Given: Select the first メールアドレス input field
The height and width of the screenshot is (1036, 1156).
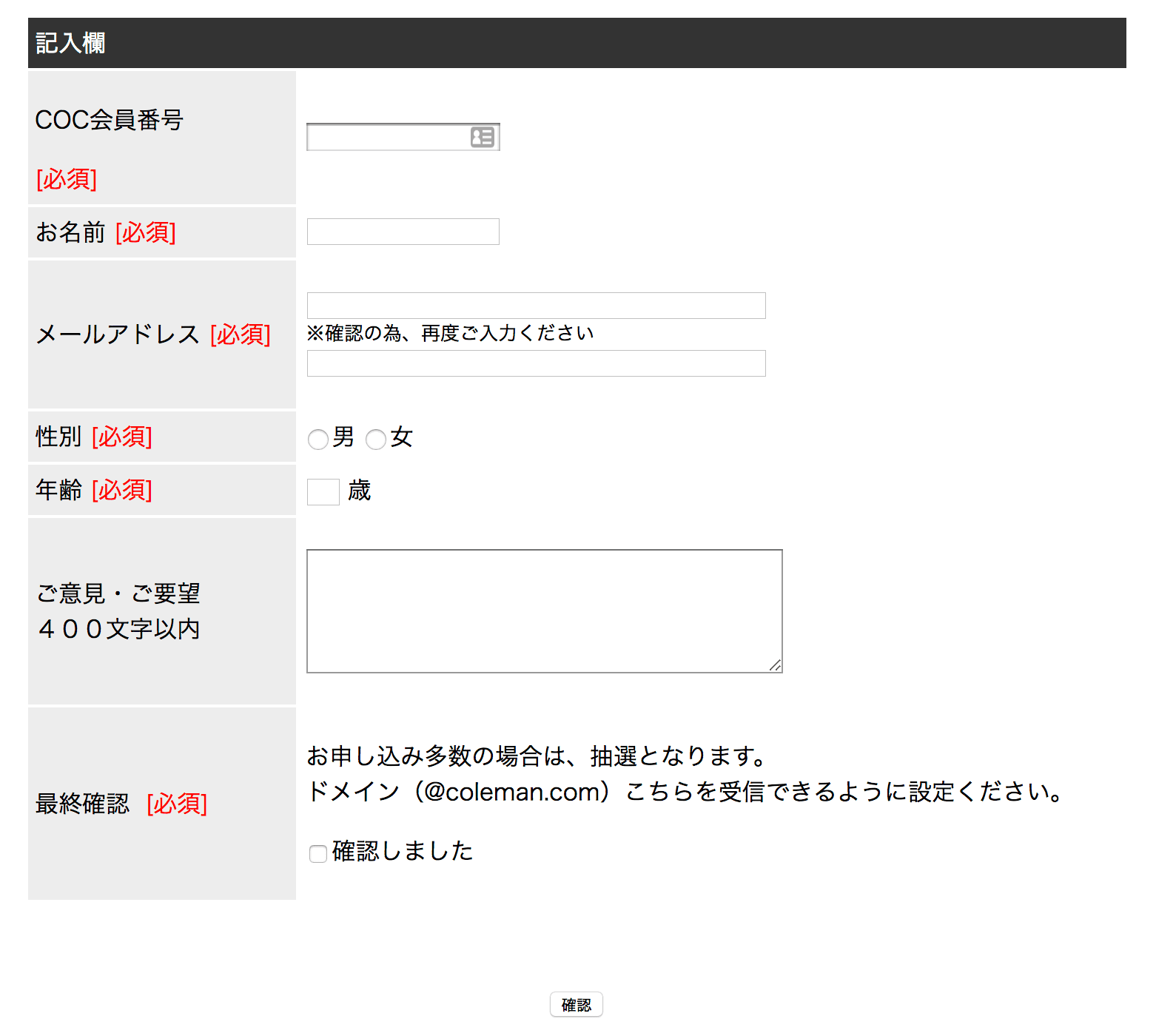Looking at the screenshot, I should pos(536,306).
